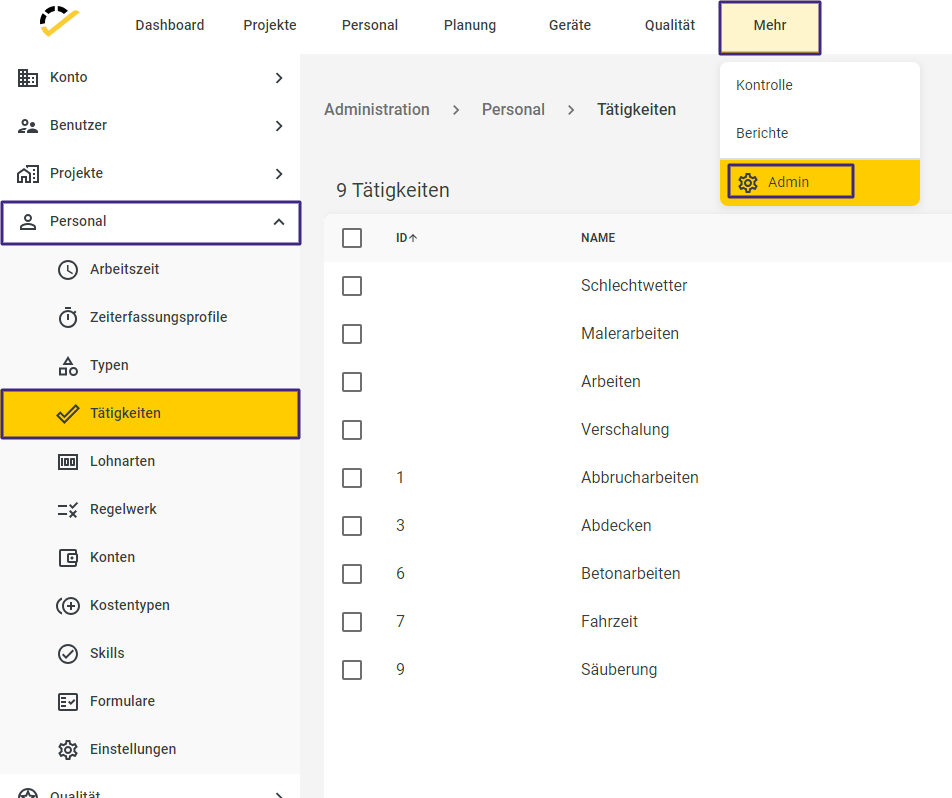The height and width of the screenshot is (798, 952).
Task: Click the Arbeitszeit clock icon
Action: [x=67, y=270]
